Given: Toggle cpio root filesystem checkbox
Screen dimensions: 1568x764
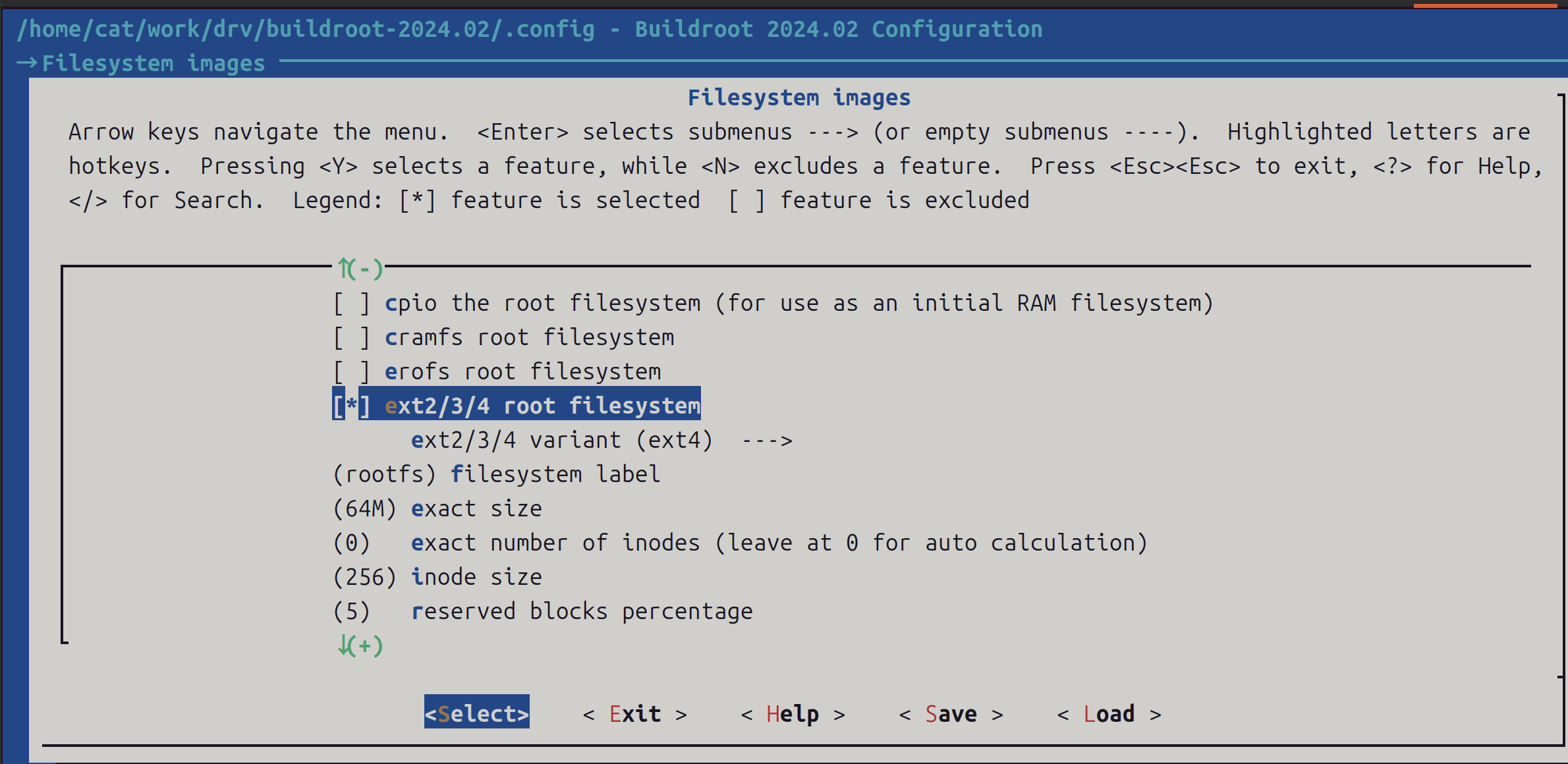Looking at the screenshot, I should (x=351, y=303).
